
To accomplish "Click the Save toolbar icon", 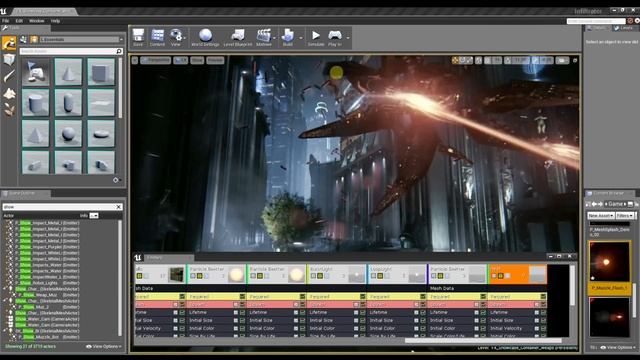I will point(138,37).
